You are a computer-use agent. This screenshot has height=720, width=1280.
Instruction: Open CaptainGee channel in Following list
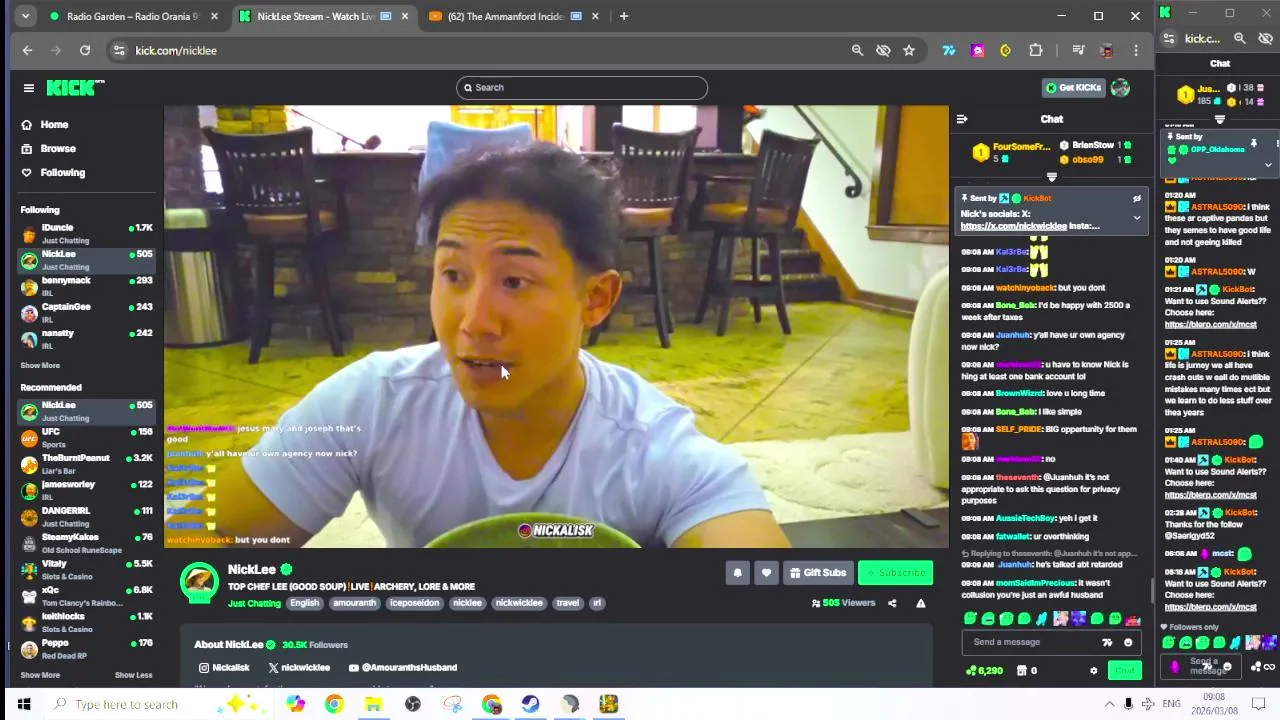(87, 313)
